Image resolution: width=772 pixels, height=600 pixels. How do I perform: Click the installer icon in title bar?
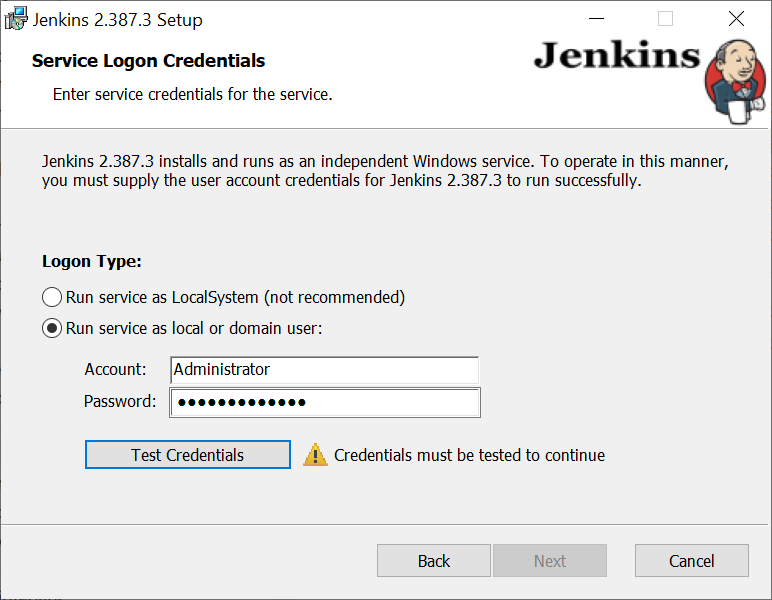pos(16,18)
